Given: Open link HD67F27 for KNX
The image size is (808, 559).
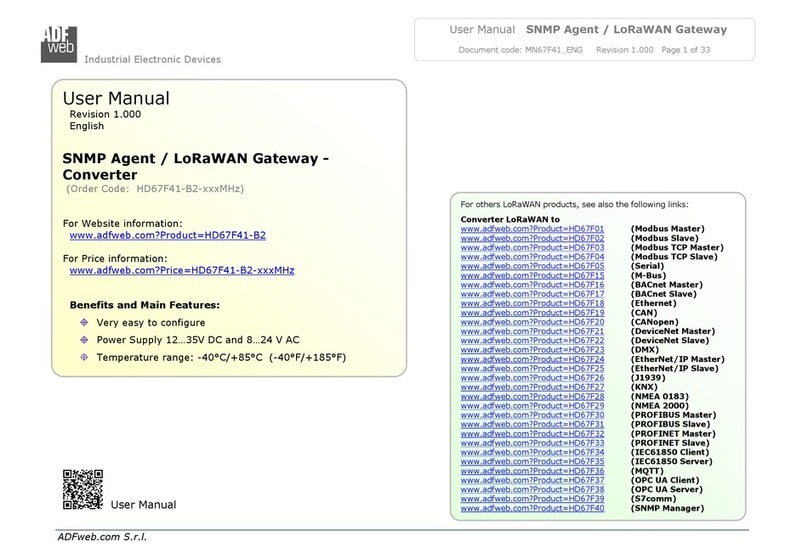Looking at the screenshot, I should [532, 387].
